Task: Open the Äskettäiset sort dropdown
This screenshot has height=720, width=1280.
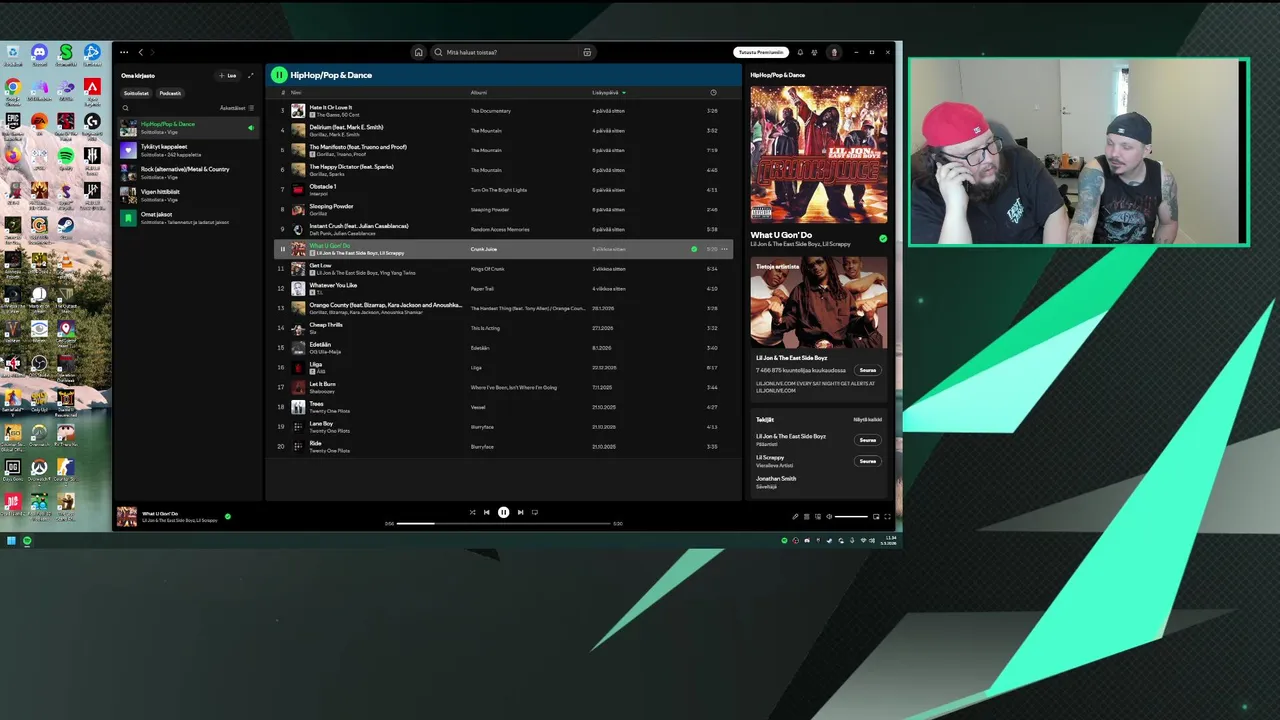Action: [x=237, y=108]
